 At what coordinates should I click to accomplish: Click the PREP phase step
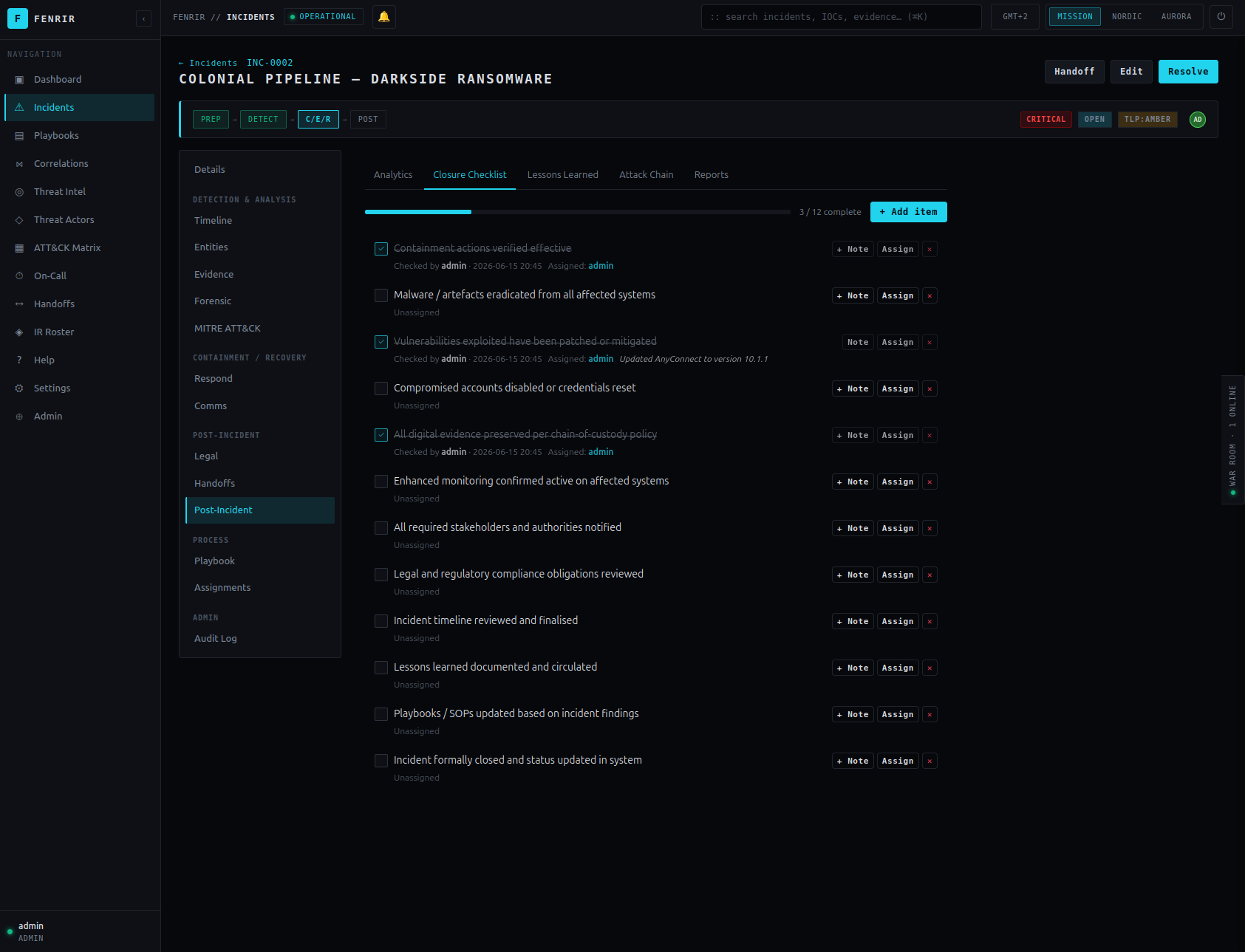coord(211,120)
